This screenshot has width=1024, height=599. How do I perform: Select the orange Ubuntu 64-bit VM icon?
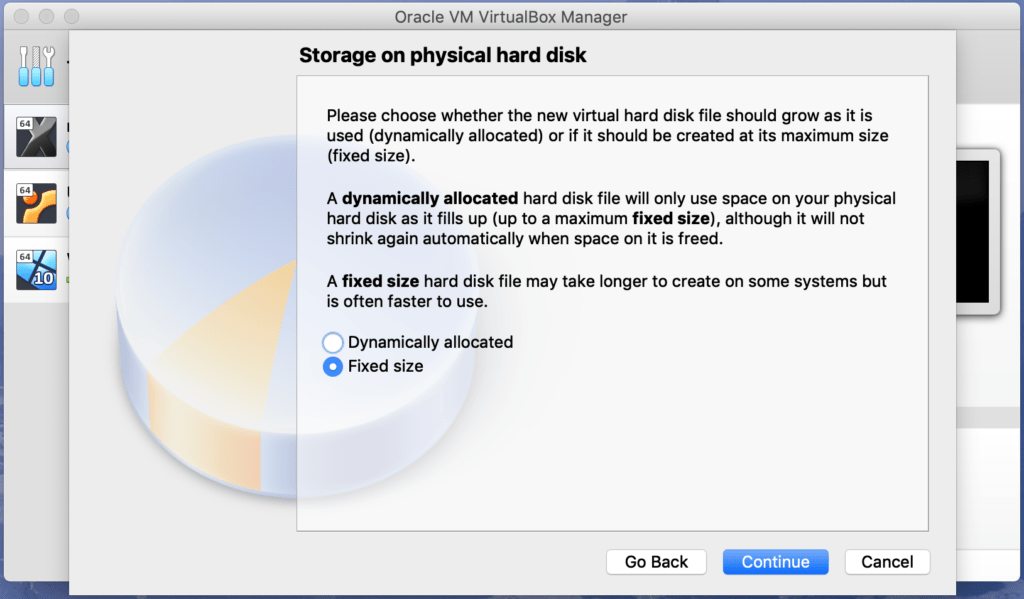pyautogui.click(x=37, y=204)
